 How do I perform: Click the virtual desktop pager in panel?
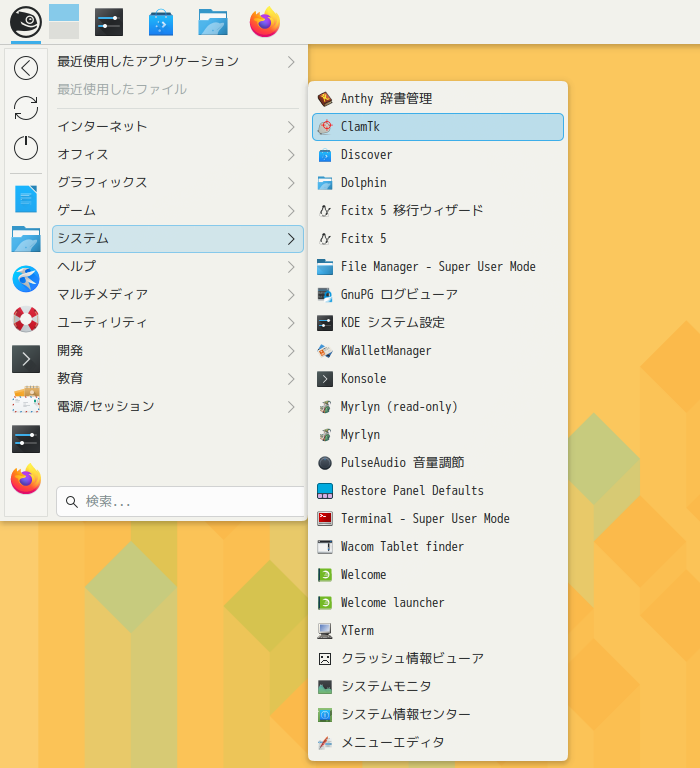pyautogui.click(x=64, y=22)
